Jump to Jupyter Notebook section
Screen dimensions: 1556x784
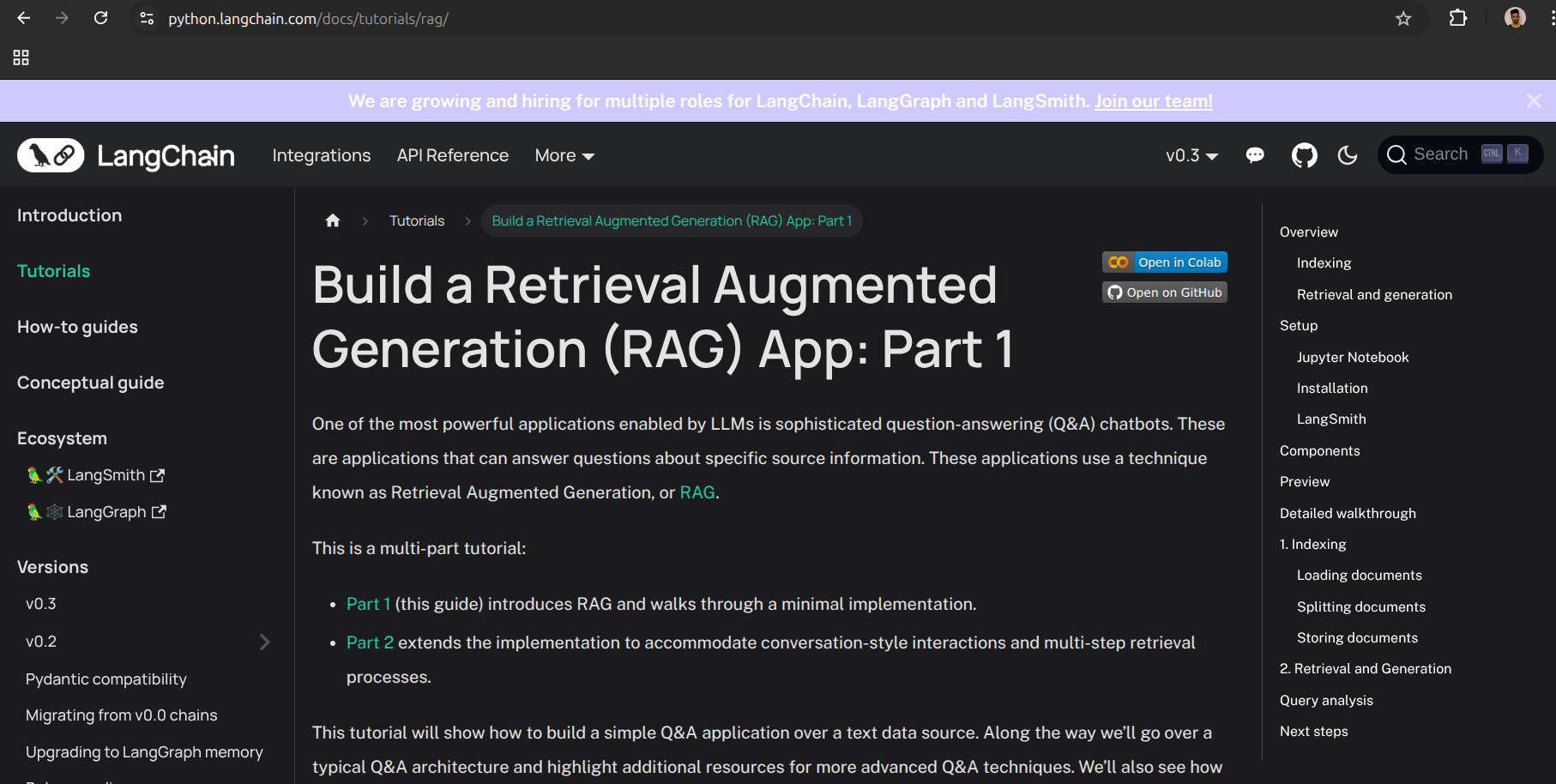click(1353, 357)
